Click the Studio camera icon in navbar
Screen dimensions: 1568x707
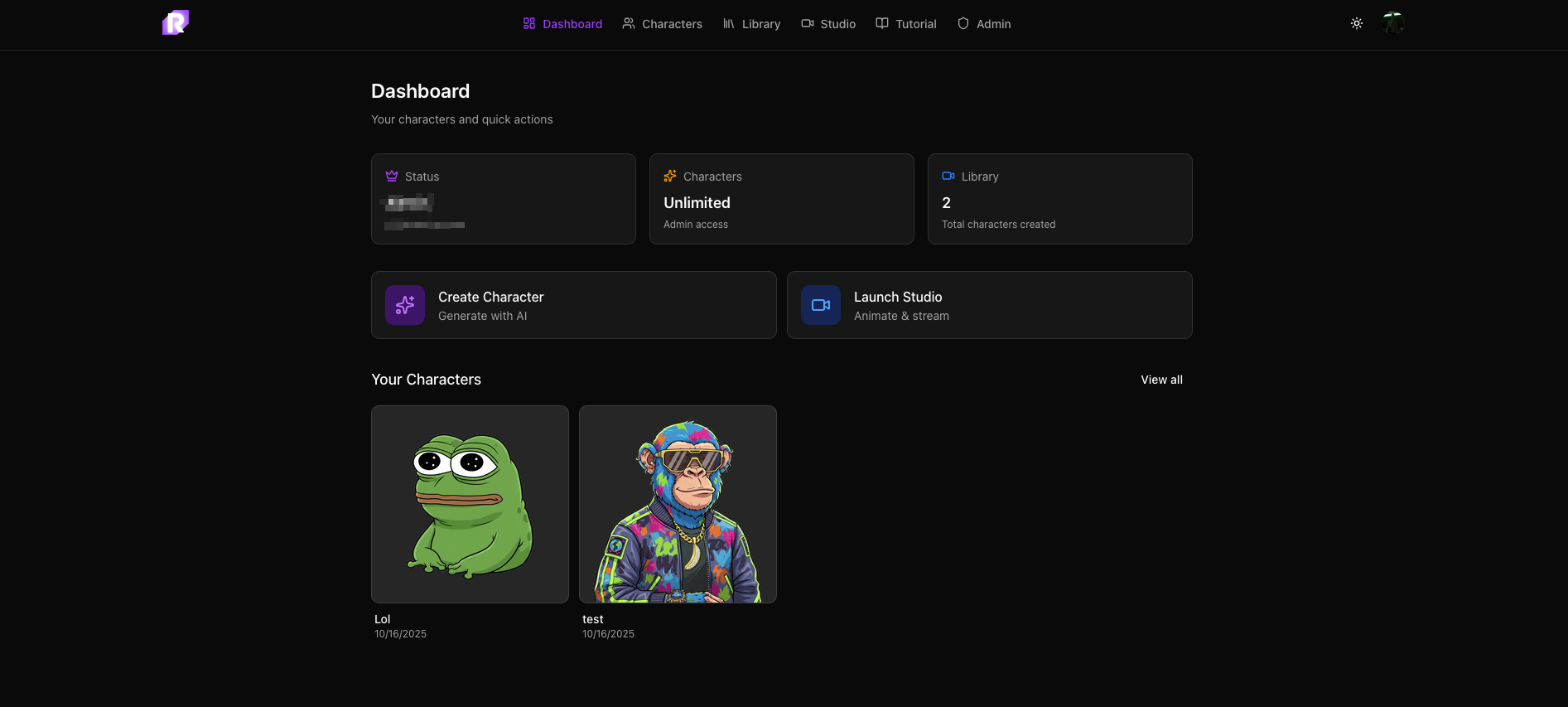808,23
